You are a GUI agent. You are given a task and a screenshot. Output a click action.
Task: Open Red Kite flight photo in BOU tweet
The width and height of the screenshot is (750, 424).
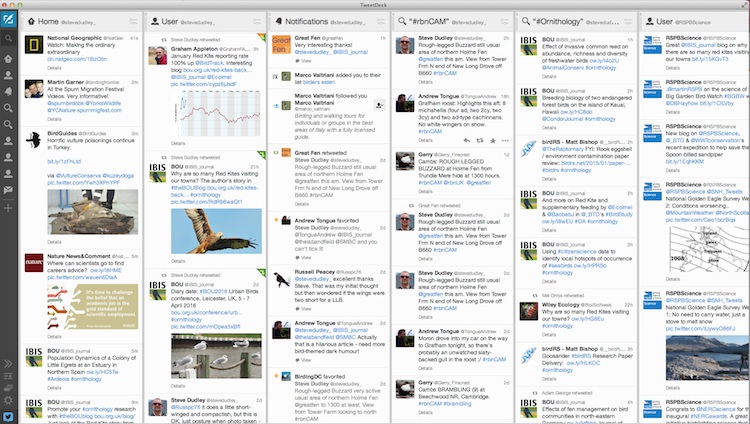point(216,231)
